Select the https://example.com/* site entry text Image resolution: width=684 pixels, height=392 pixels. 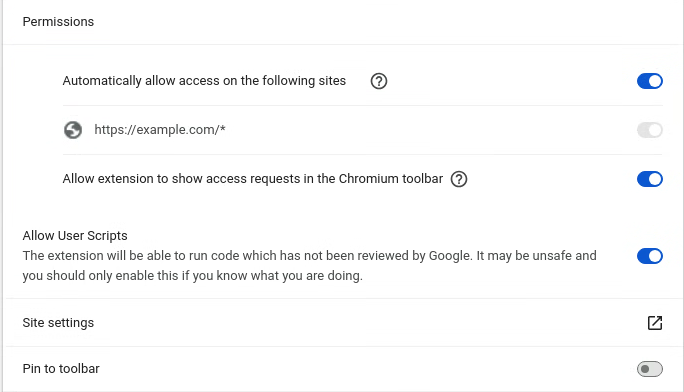[x=160, y=130]
